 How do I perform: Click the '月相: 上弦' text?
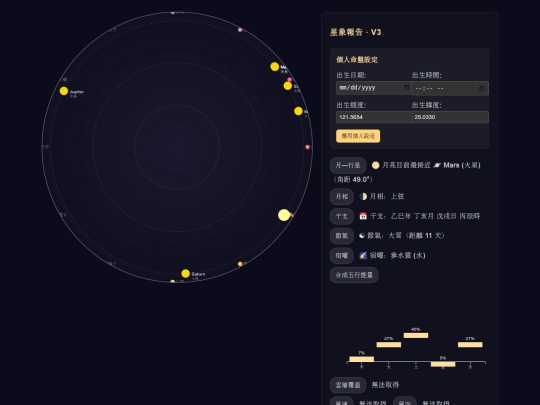[x=387, y=196]
